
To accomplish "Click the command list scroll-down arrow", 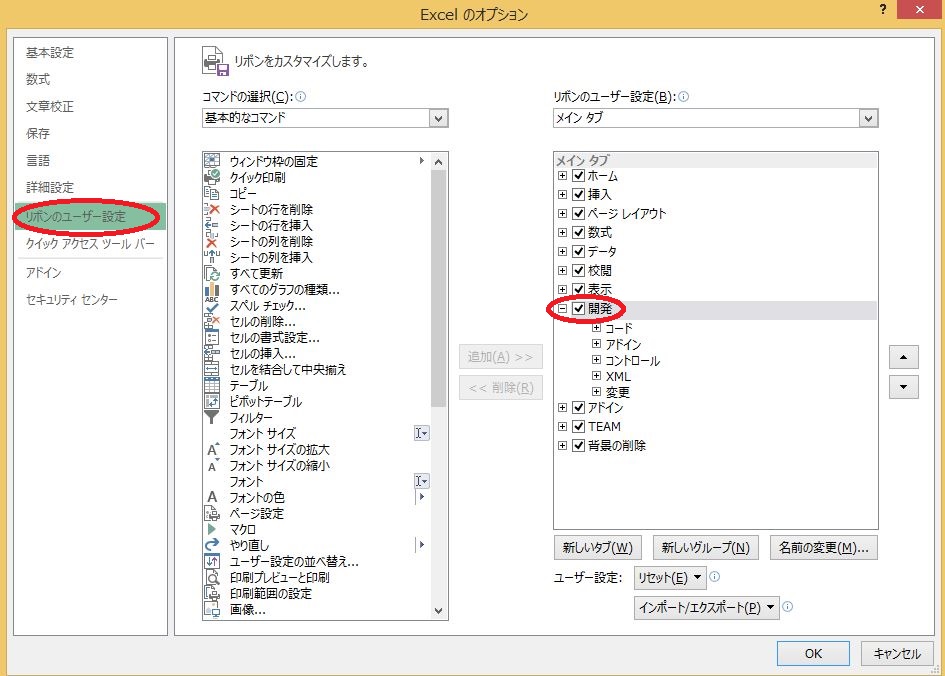I will [438, 610].
